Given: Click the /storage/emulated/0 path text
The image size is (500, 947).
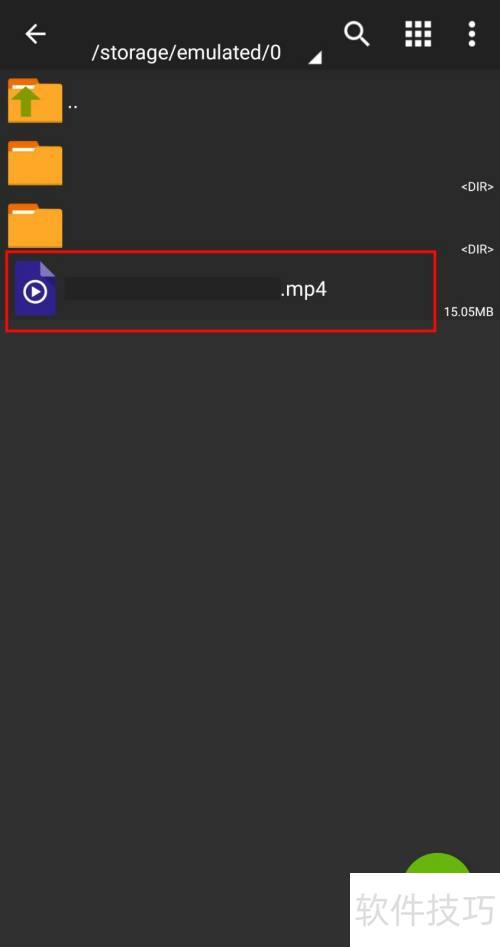Looking at the screenshot, I should (x=186, y=53).
